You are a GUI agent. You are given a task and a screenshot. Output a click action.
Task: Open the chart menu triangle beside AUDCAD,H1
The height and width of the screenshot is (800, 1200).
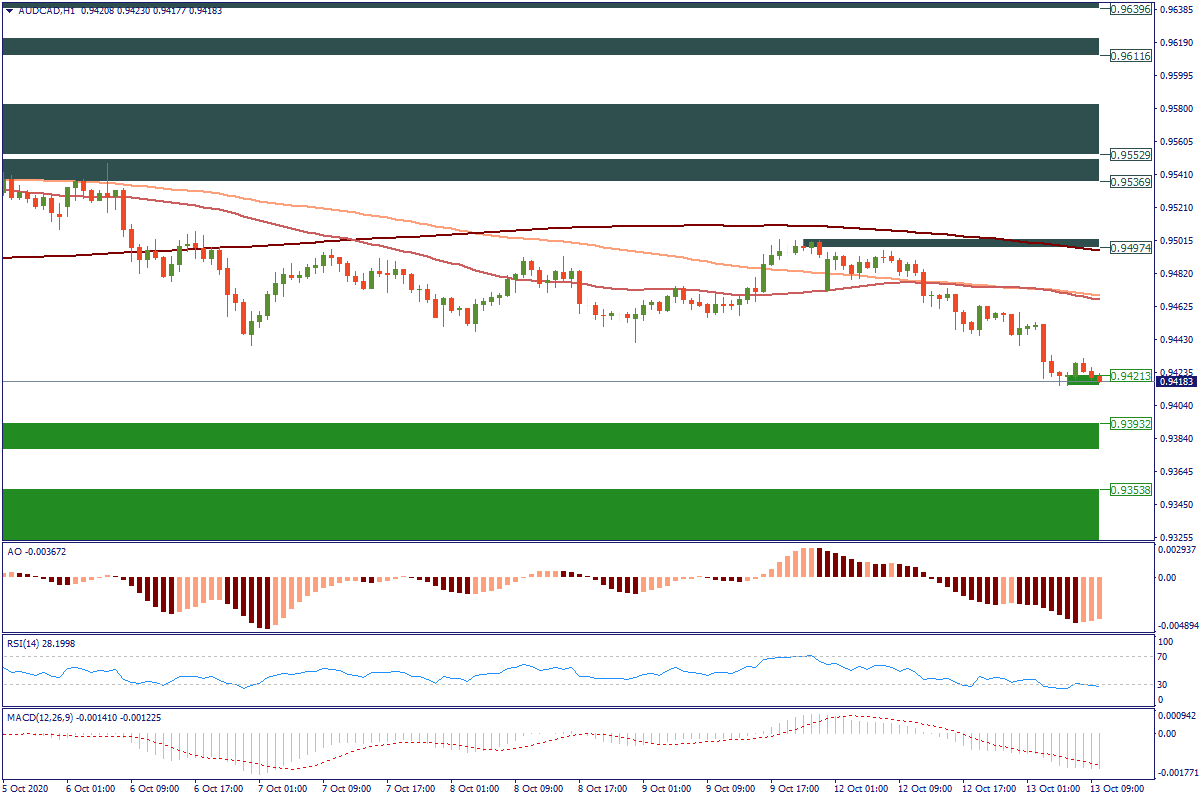9,10
